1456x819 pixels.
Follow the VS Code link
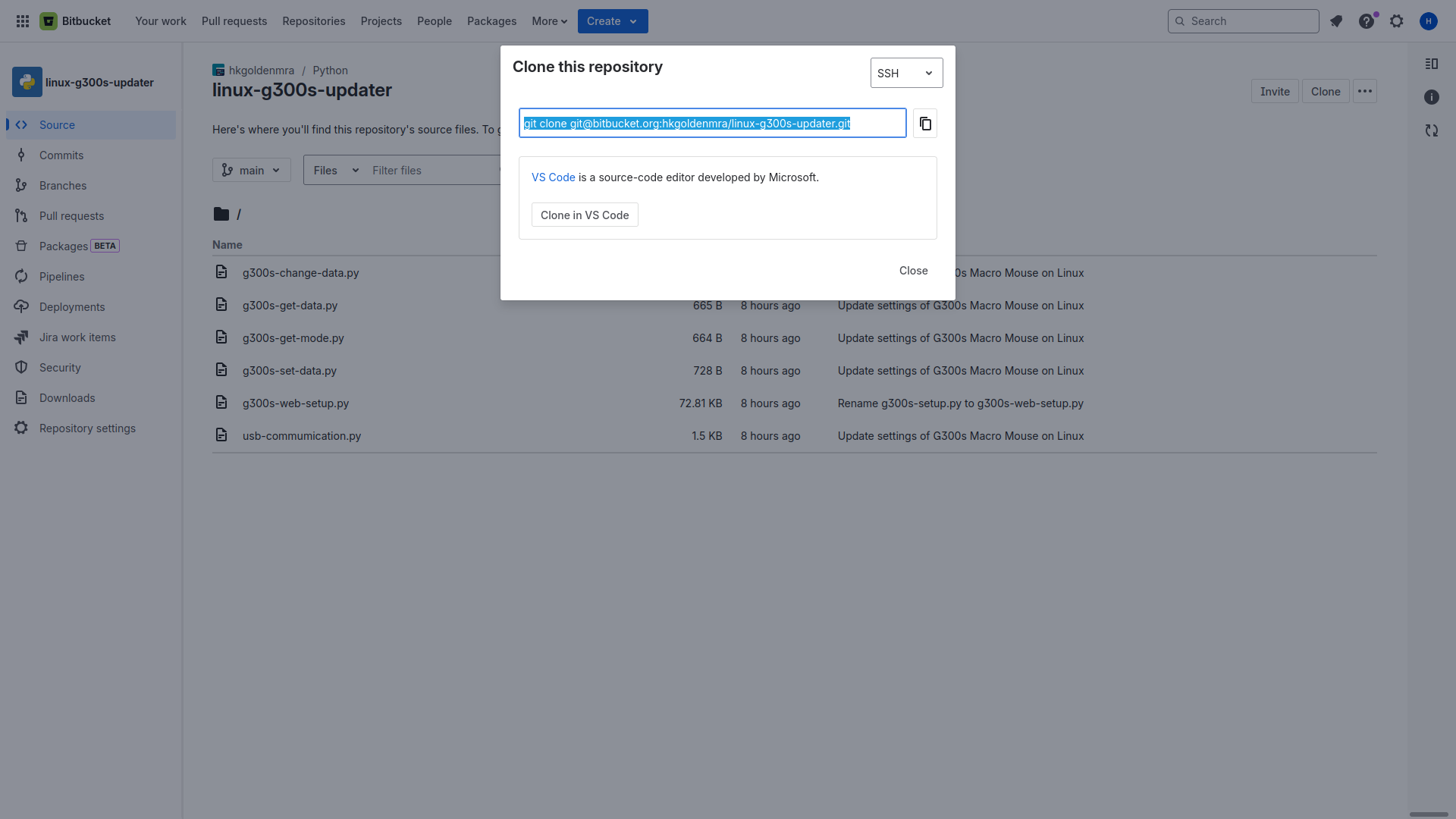pos(554,177)
